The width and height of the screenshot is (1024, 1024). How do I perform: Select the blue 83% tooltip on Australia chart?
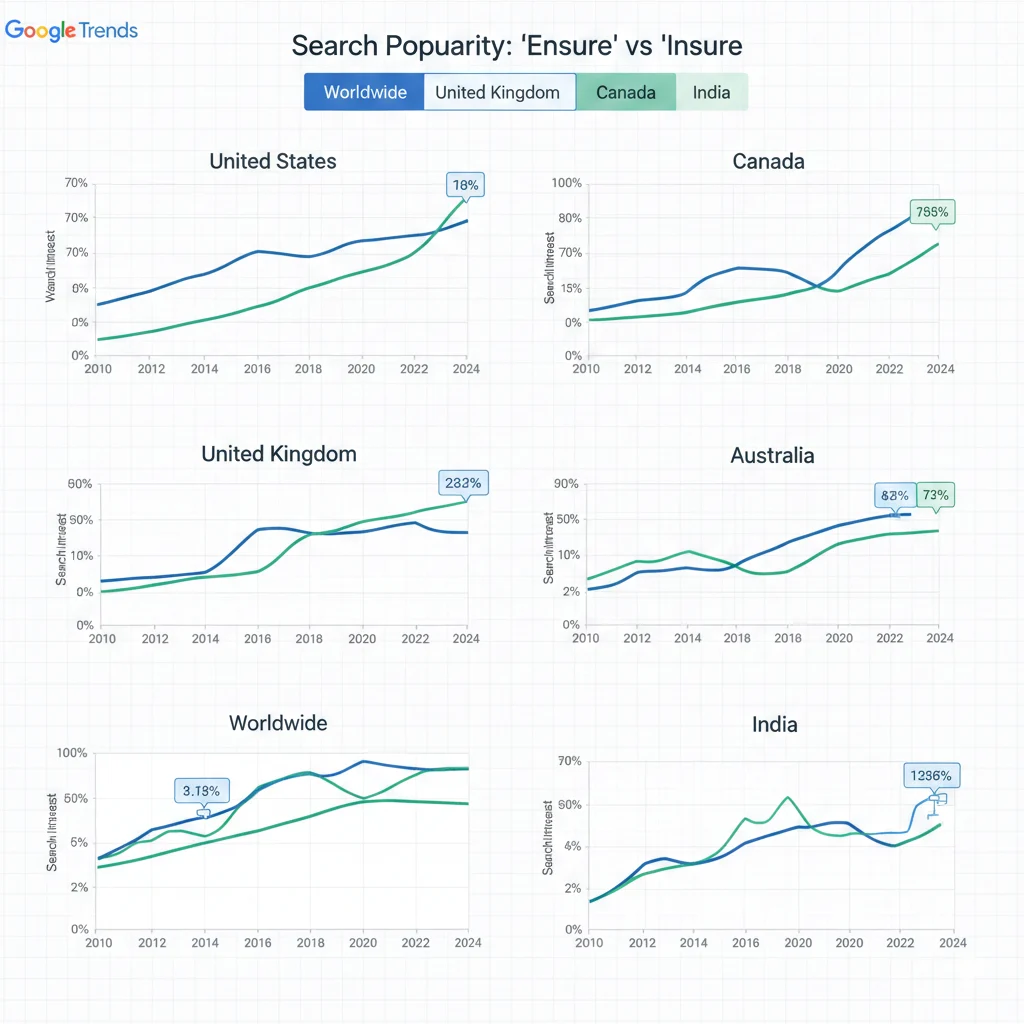[895, 495]
